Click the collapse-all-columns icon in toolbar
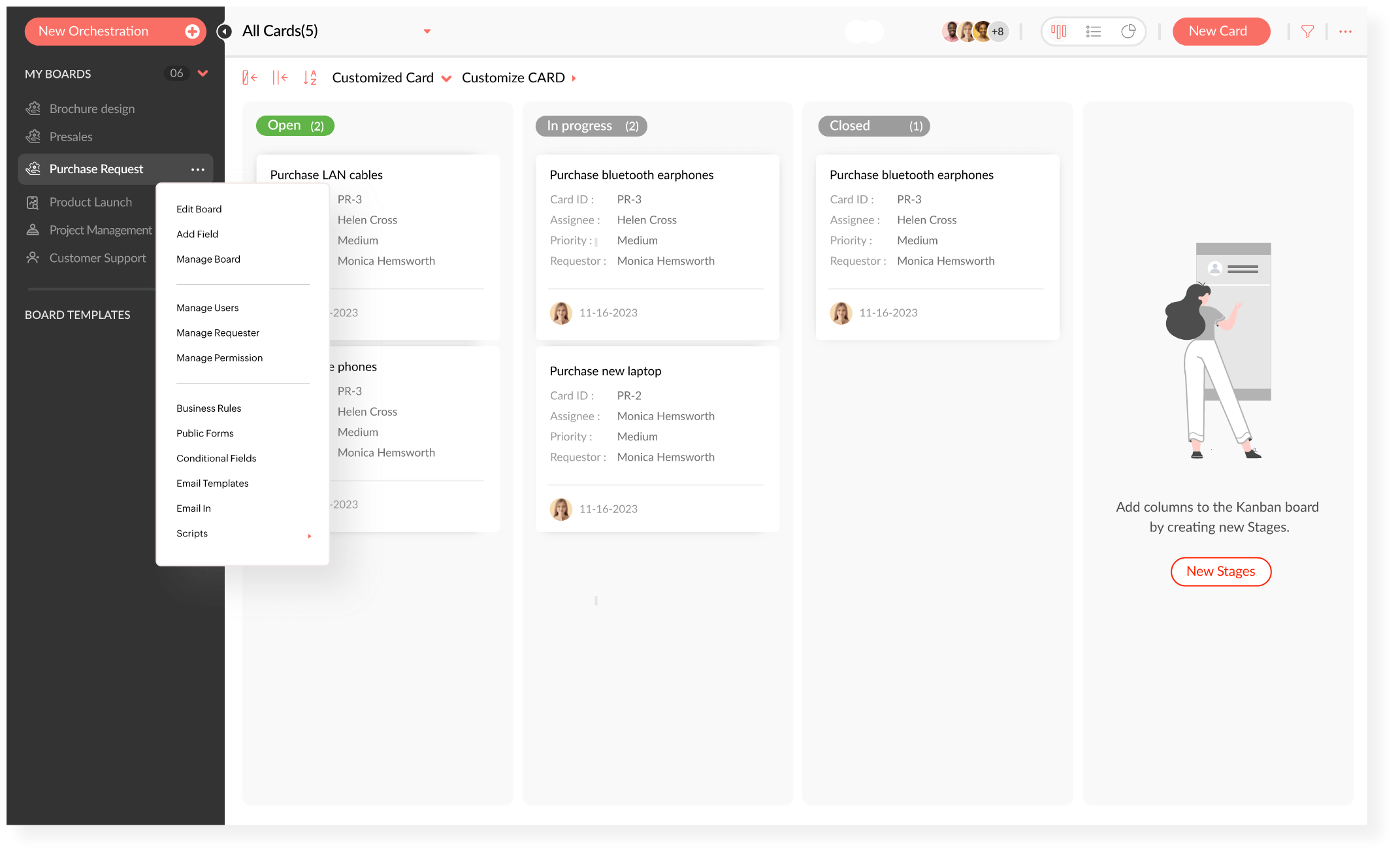Screen dimensions: 1400x858 280,78
